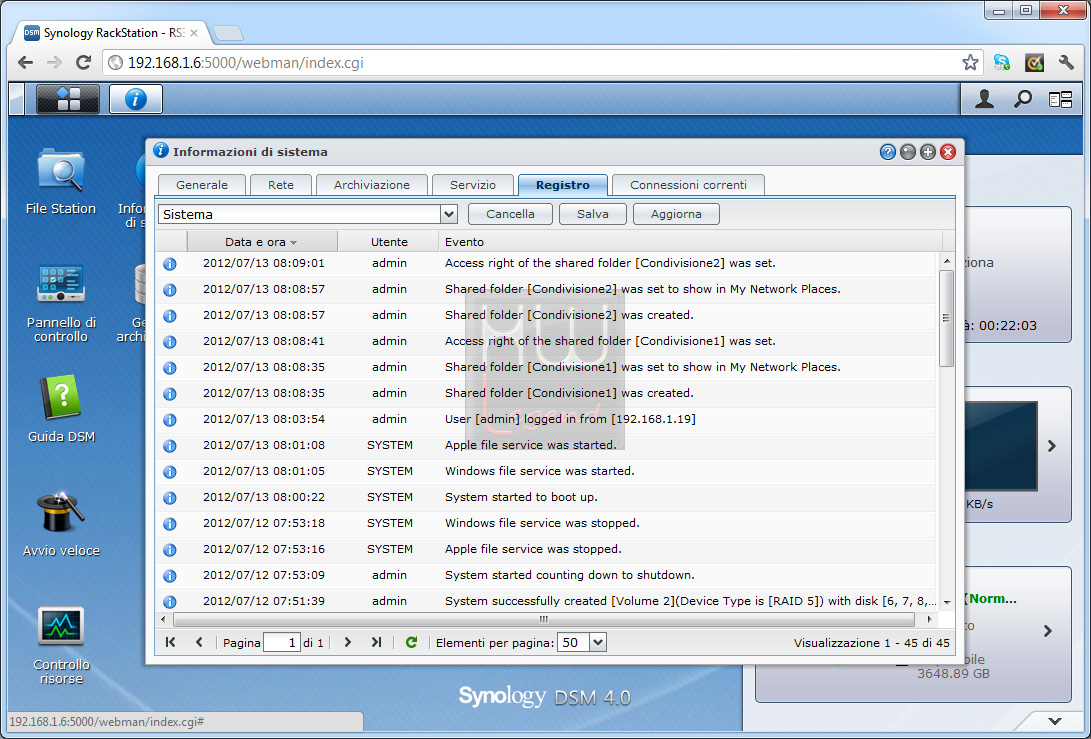Minimize the Informazioni di sistema window
Screen dimensions: 1091x739
907,152
